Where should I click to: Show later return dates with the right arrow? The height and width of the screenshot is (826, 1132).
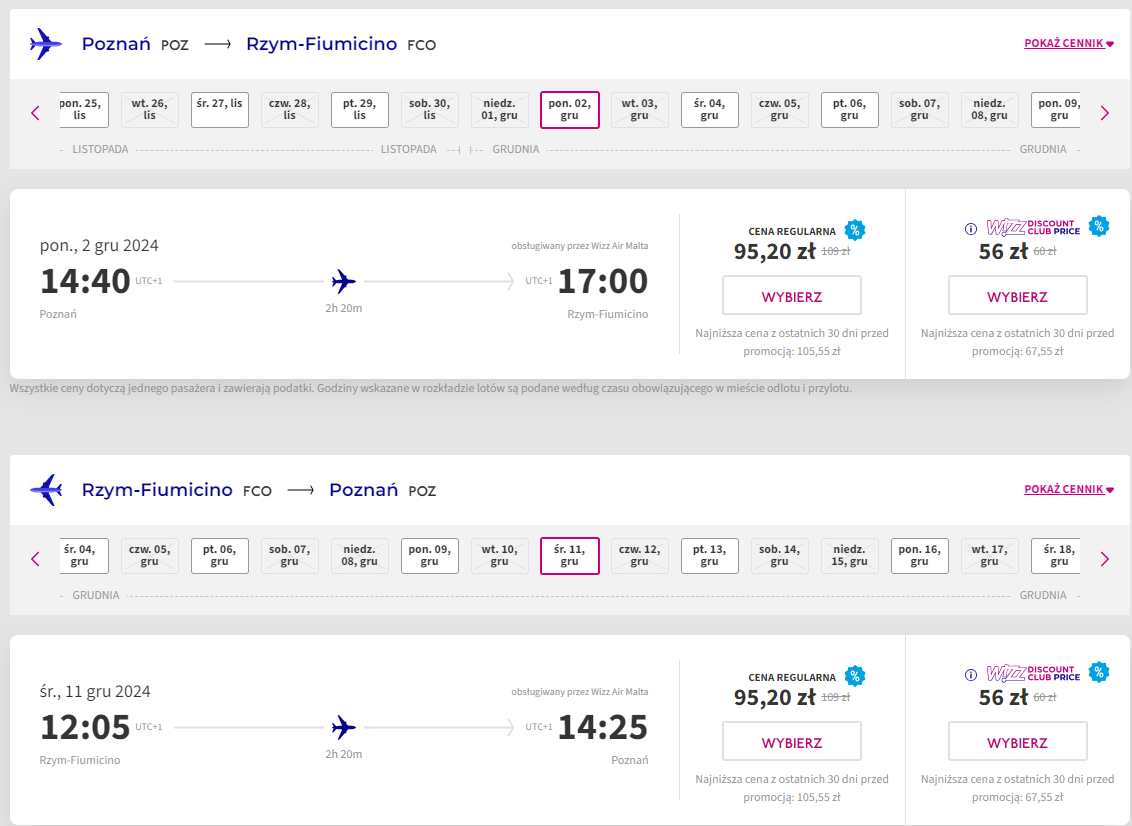[1105, 559]
